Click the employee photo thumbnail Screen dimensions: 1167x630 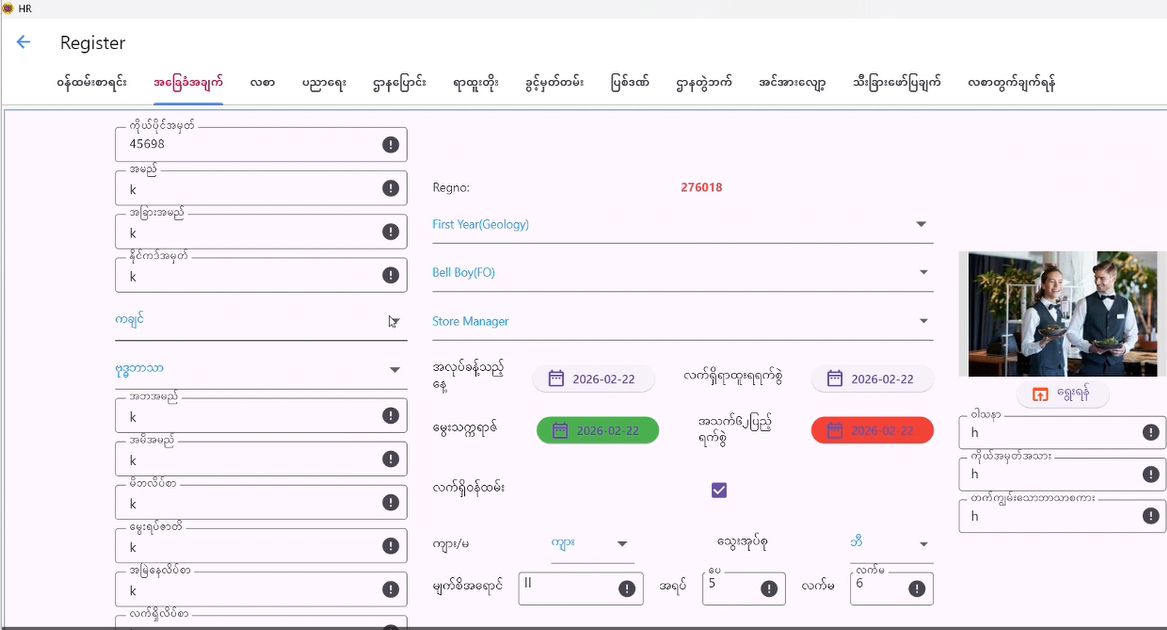(1062, 314)
